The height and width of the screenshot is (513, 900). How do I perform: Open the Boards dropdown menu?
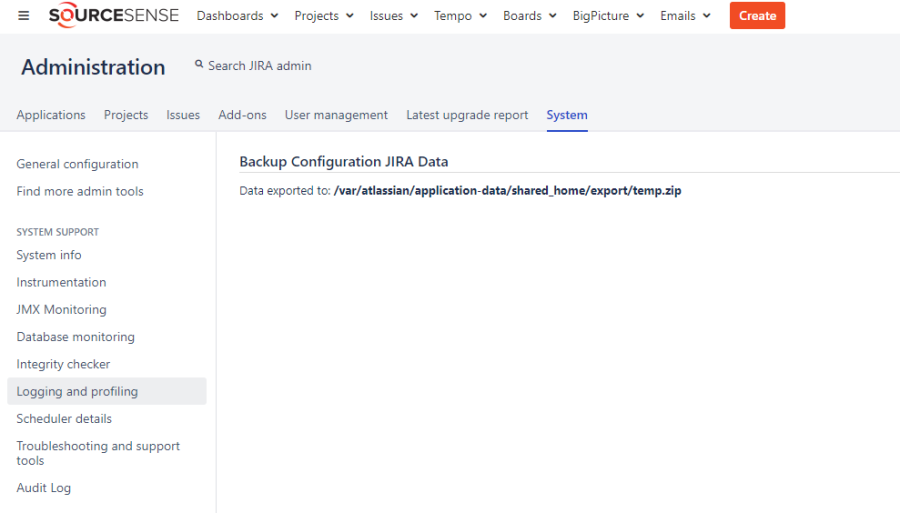point(529,15)
